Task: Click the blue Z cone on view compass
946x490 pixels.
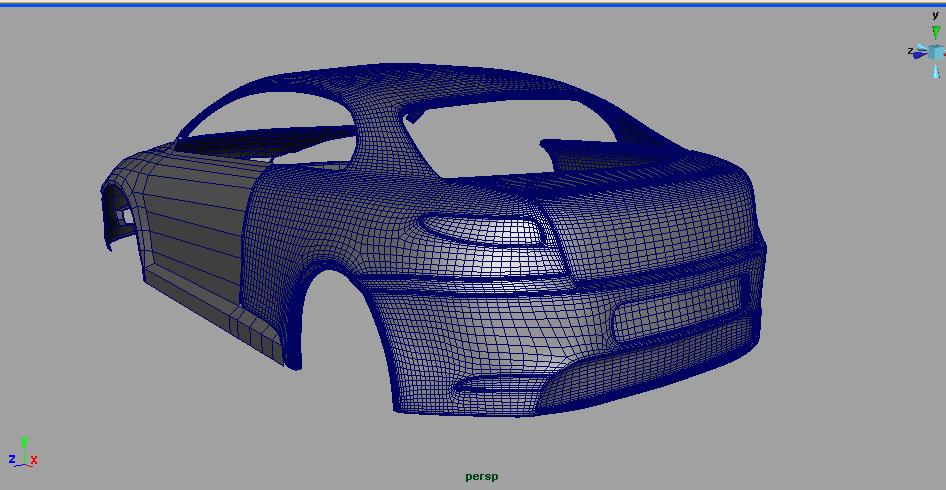Action: pos(920,54)
